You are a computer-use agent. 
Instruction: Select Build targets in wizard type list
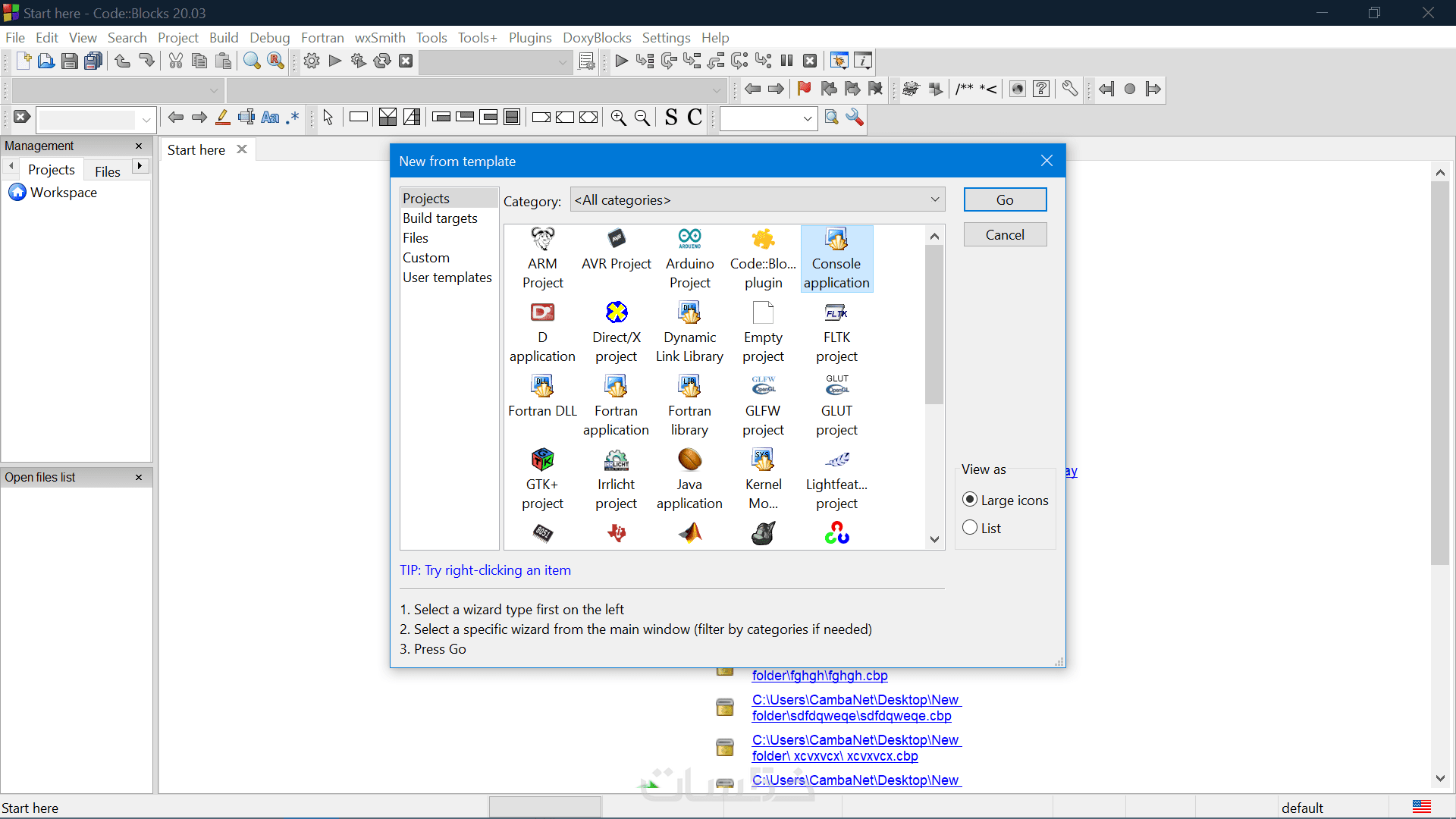click(440, 218)
